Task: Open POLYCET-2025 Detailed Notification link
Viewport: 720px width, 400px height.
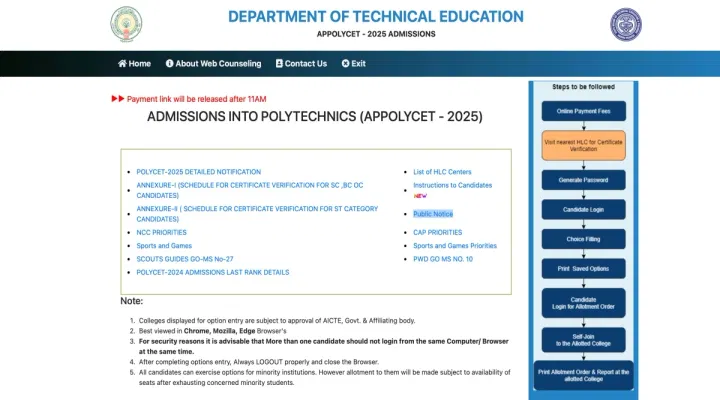Action: tap(199, 172)
